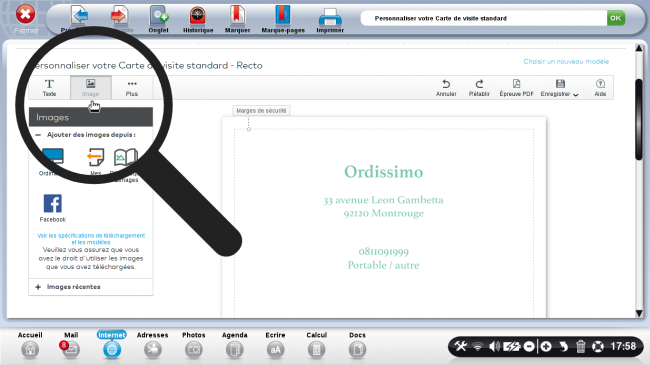Open the settings tools tray icon
The height and width of the screenshot is (365, 650).
461,346
